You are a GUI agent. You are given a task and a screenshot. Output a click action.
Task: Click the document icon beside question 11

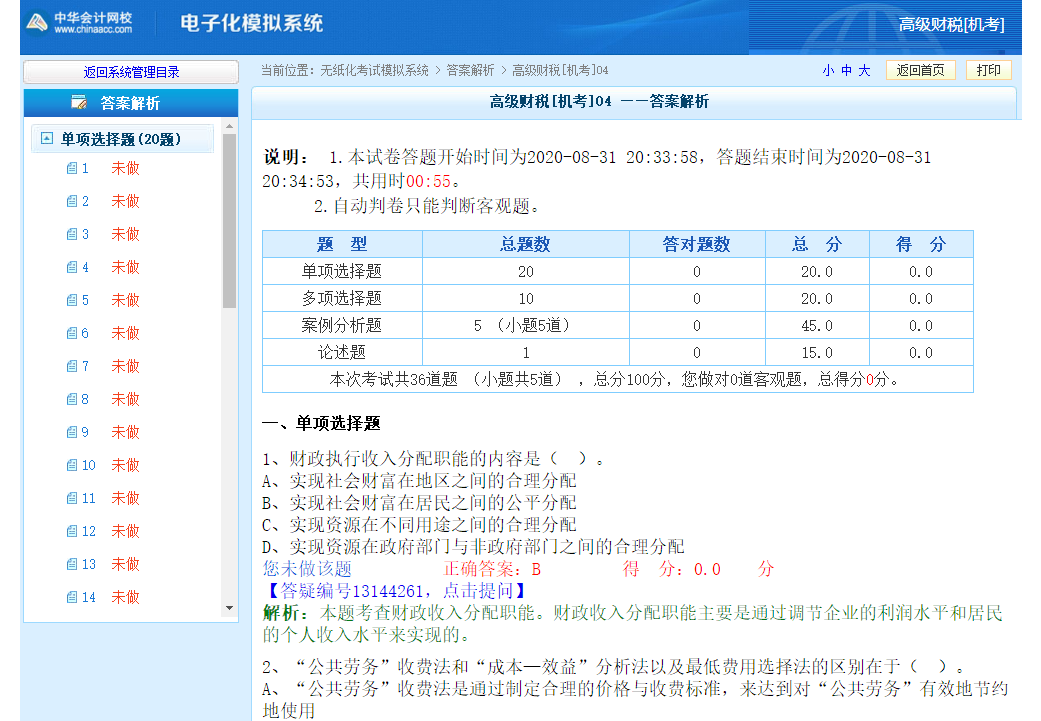pos(72,498)
